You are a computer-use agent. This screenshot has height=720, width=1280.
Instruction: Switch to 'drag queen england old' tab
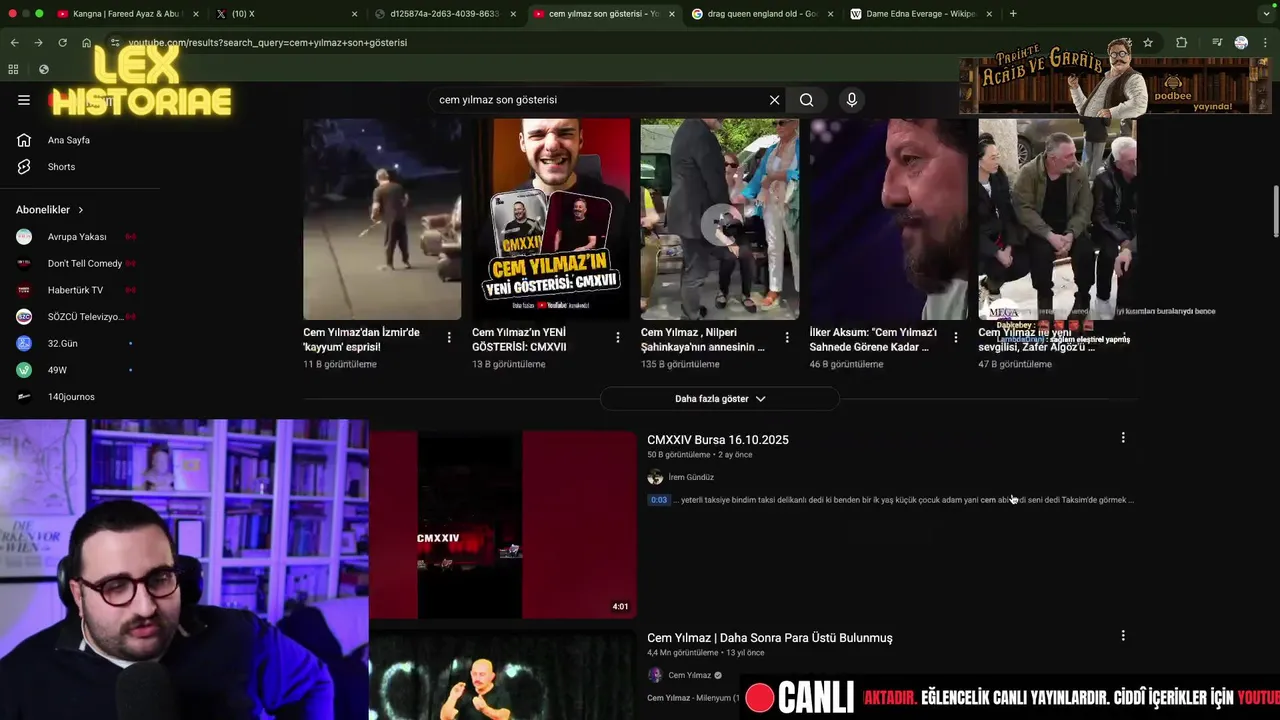click(x=763, y=14)
